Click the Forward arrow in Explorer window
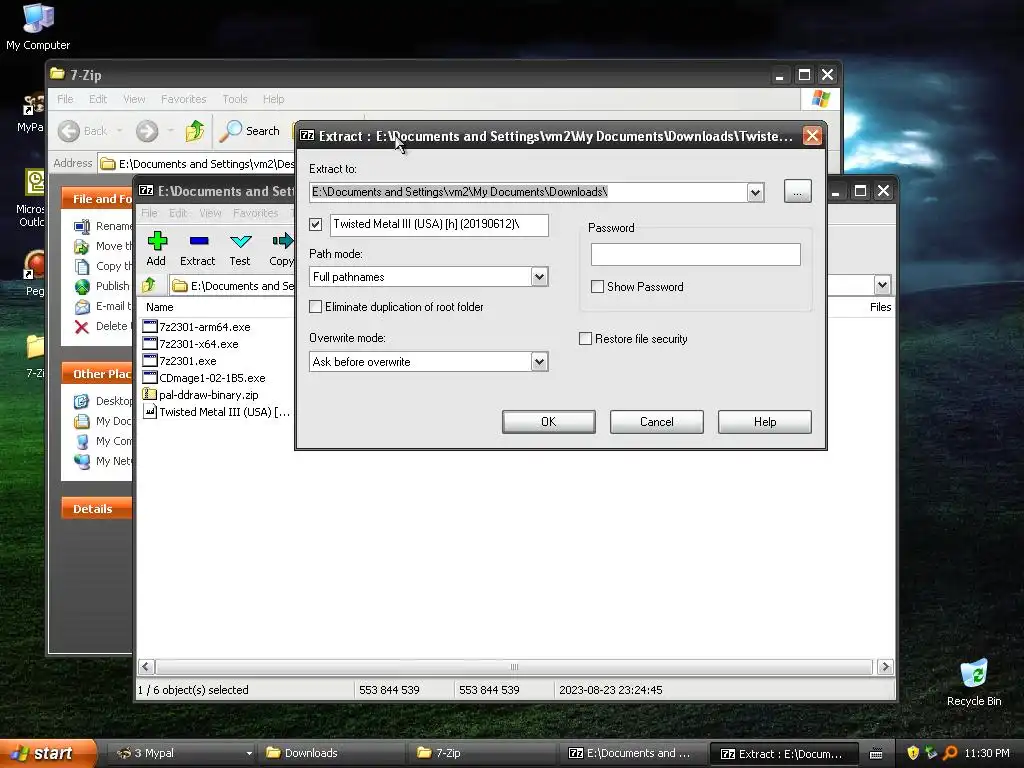This screenshot has width=1024, height=768. tap(147, 131)
